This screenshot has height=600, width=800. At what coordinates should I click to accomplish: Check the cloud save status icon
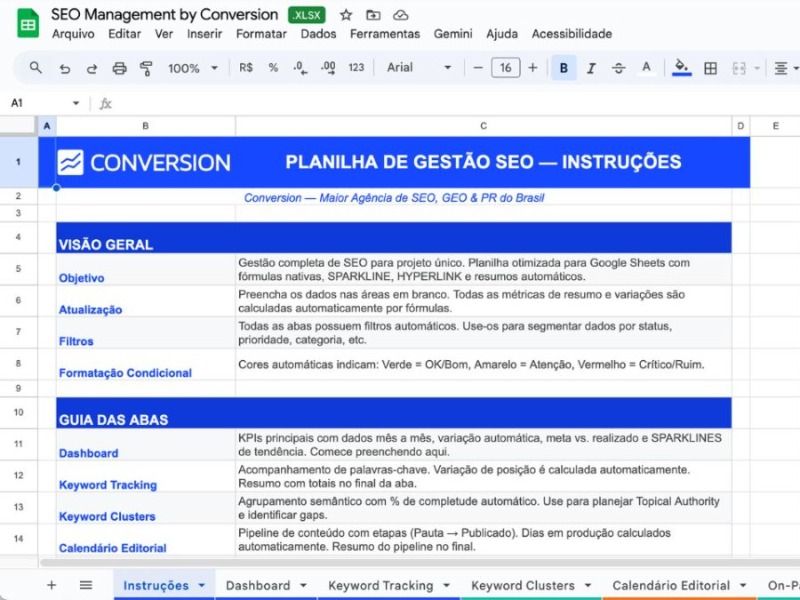click(x=401, y=15)
